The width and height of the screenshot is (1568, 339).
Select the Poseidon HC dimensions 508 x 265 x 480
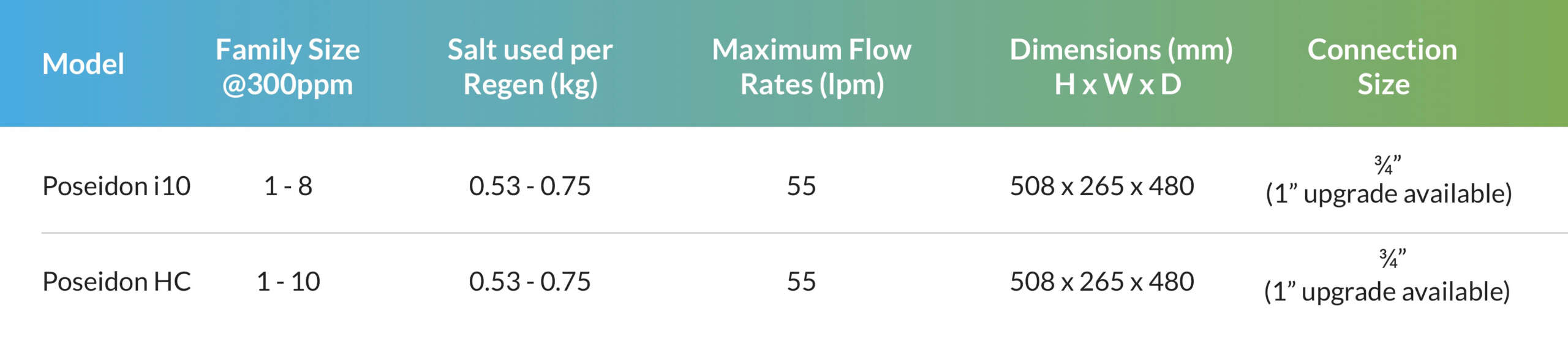(x=1102, y=281)
